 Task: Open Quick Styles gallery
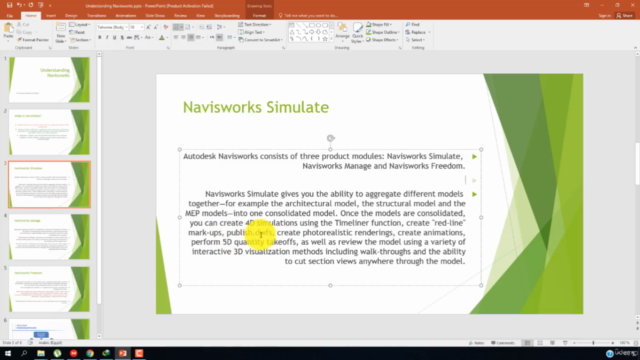357,33
